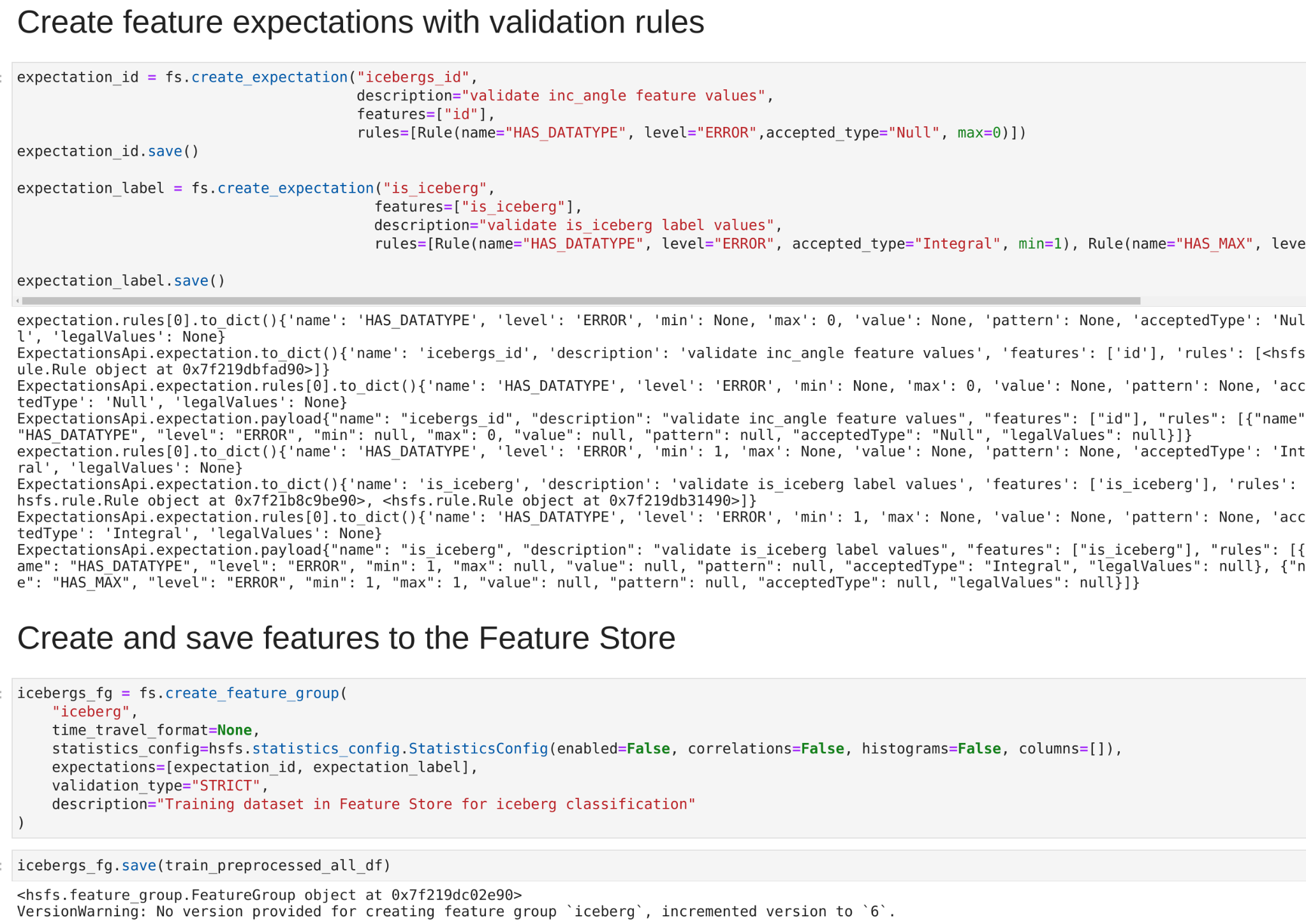Click the STRICT validation_type string
The width and height of the screenshot is (1306, 924).
(228, 785)
